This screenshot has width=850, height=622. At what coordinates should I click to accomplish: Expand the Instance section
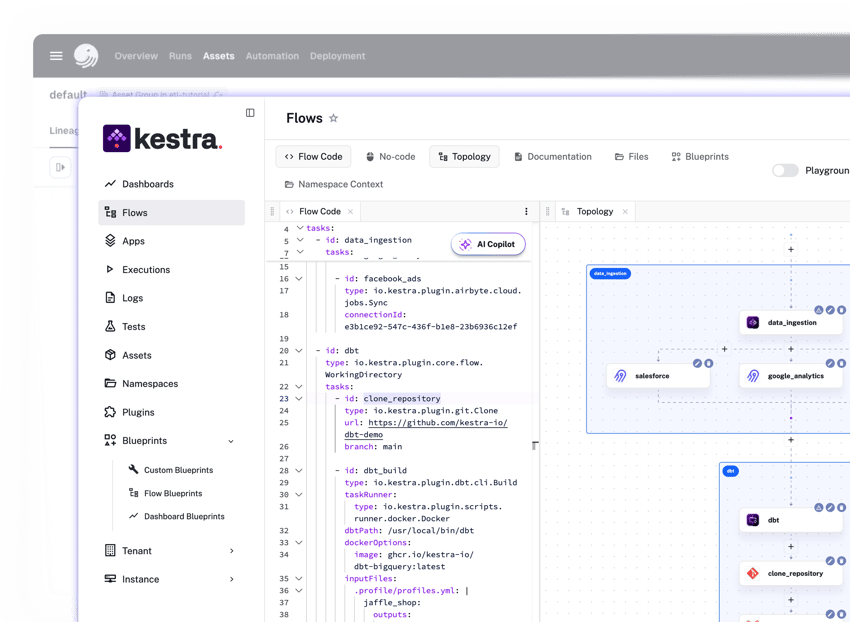point(136,578)
